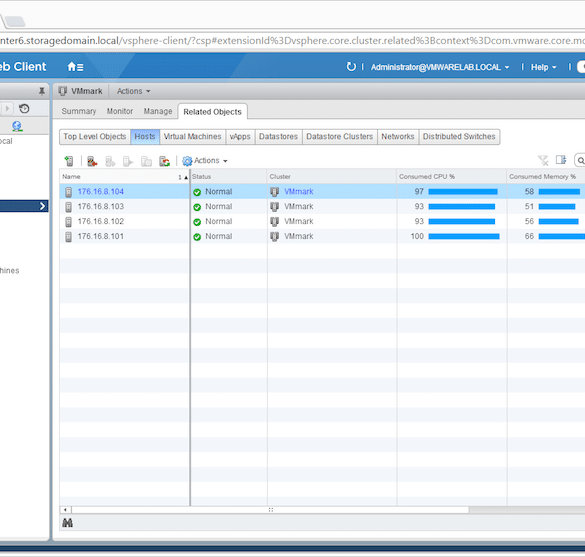Click the greyed-out exit maintenance mode icon
The width and height of the screenshot is (585, 557).
pyautogui.click(x=110, y=161)
